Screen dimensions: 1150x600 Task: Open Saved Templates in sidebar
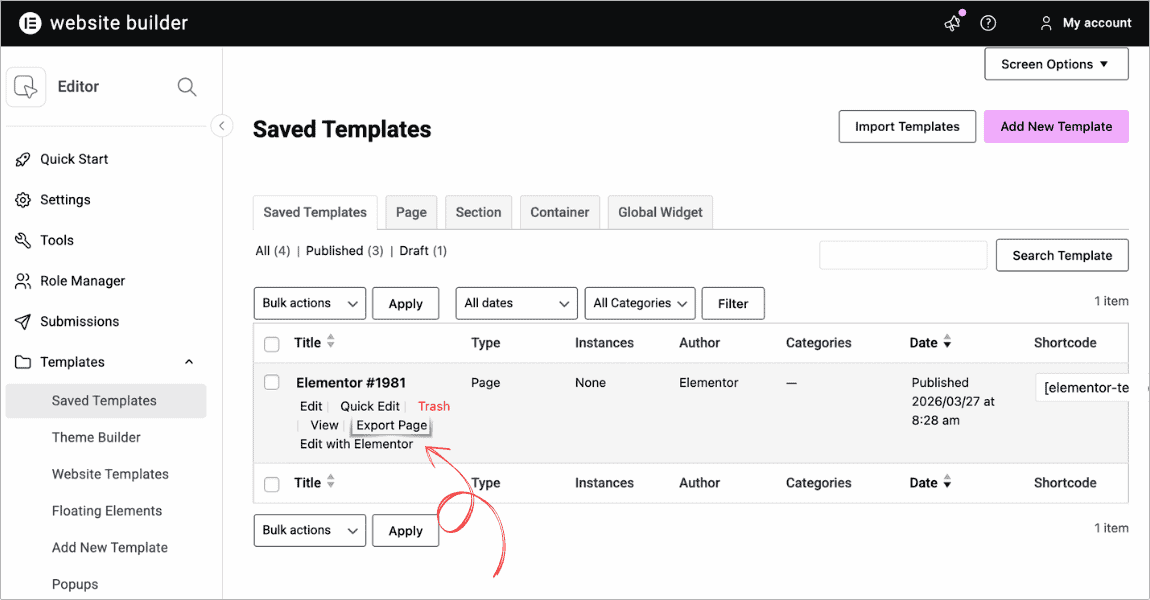click(x=106, y=400)
